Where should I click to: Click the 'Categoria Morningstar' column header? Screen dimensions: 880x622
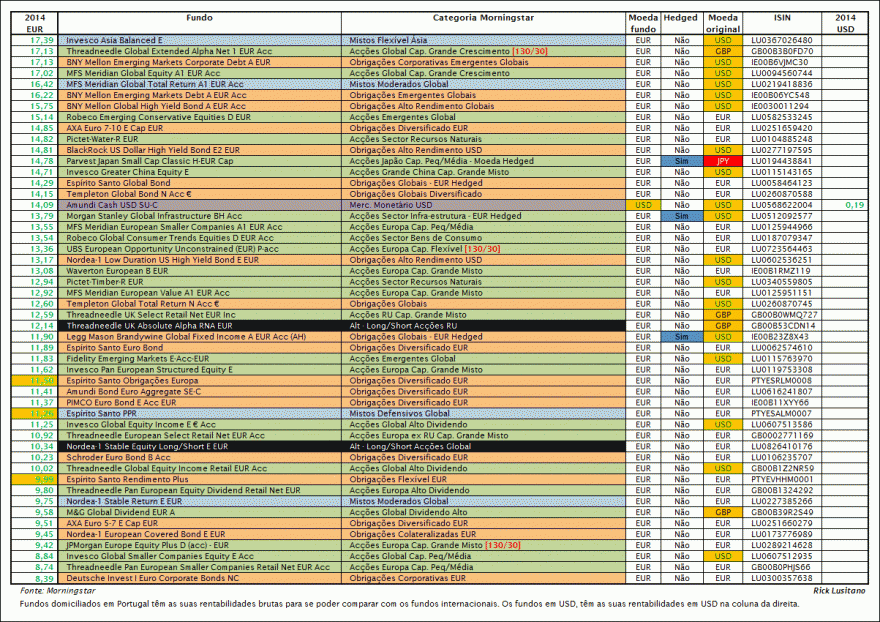[483, 18]
